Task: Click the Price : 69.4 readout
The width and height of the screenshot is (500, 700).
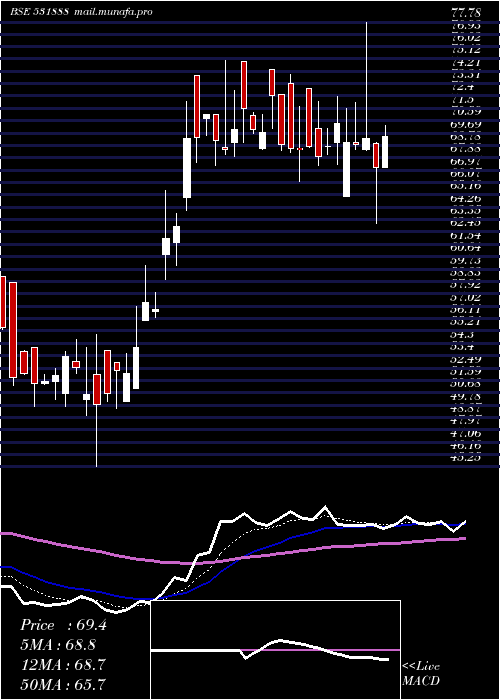Action: [63, 625]
